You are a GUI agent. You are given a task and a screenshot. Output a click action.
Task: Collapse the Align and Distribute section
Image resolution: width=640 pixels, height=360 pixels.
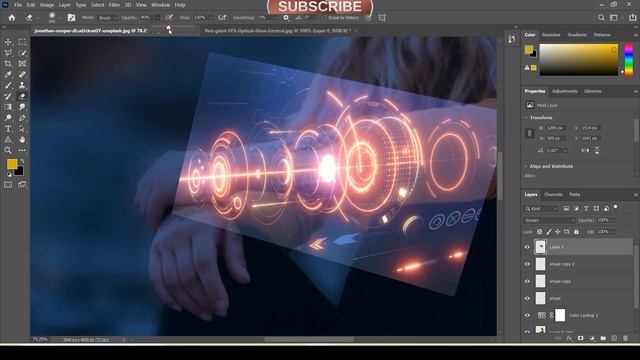(526, 166)
